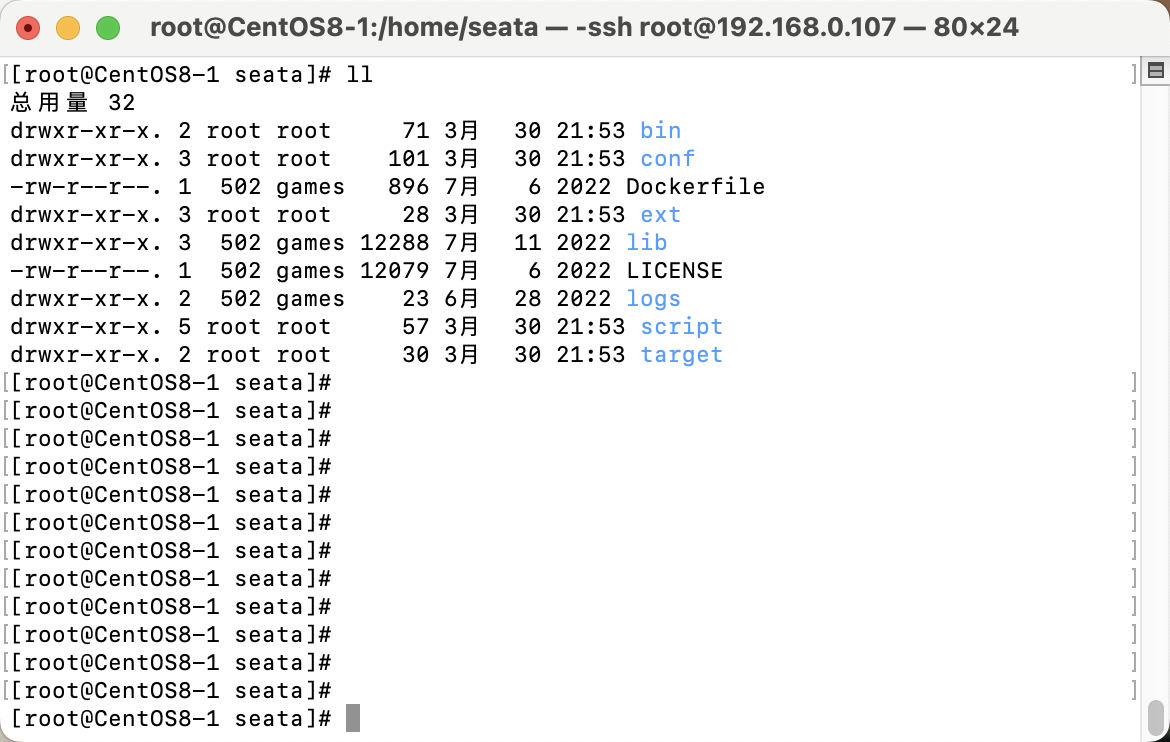Image resolution: width=1170 pixels, height=742 pixels.
Task: Click the blue bin directory name
Action: coord(660,131)
